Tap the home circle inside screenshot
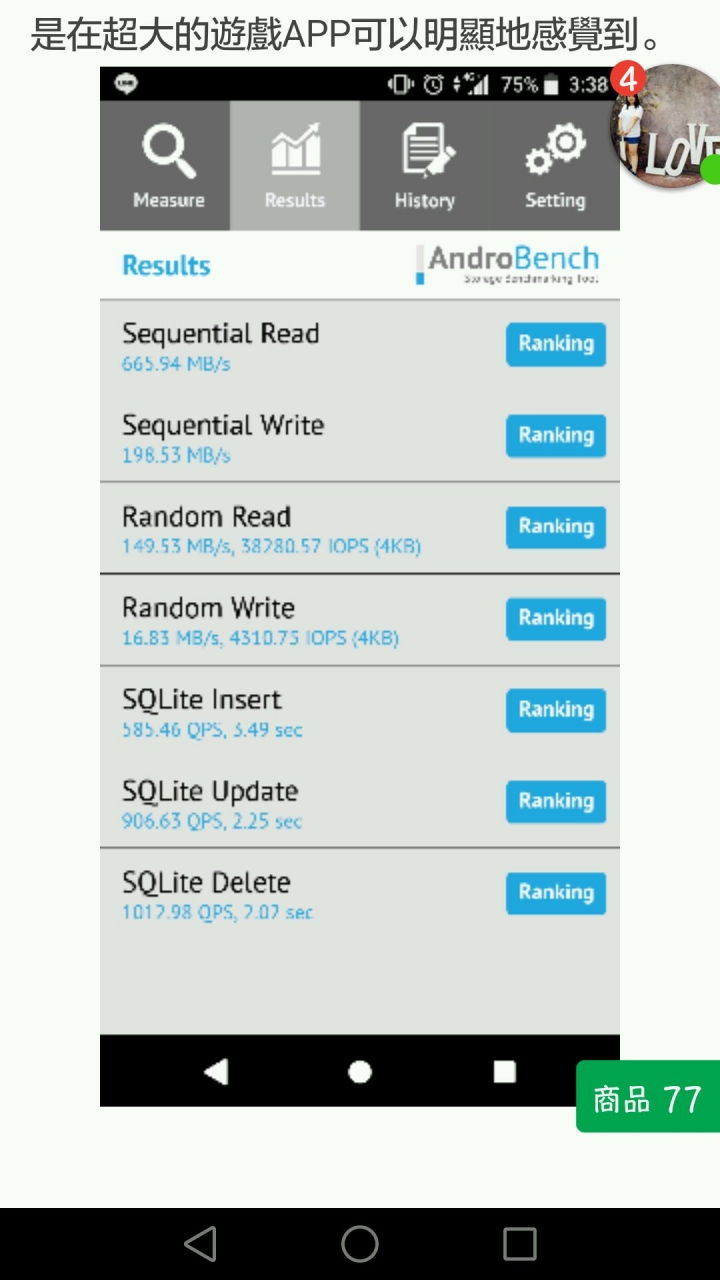This screenshot has width=720, height=1280. click(360, 1072)
